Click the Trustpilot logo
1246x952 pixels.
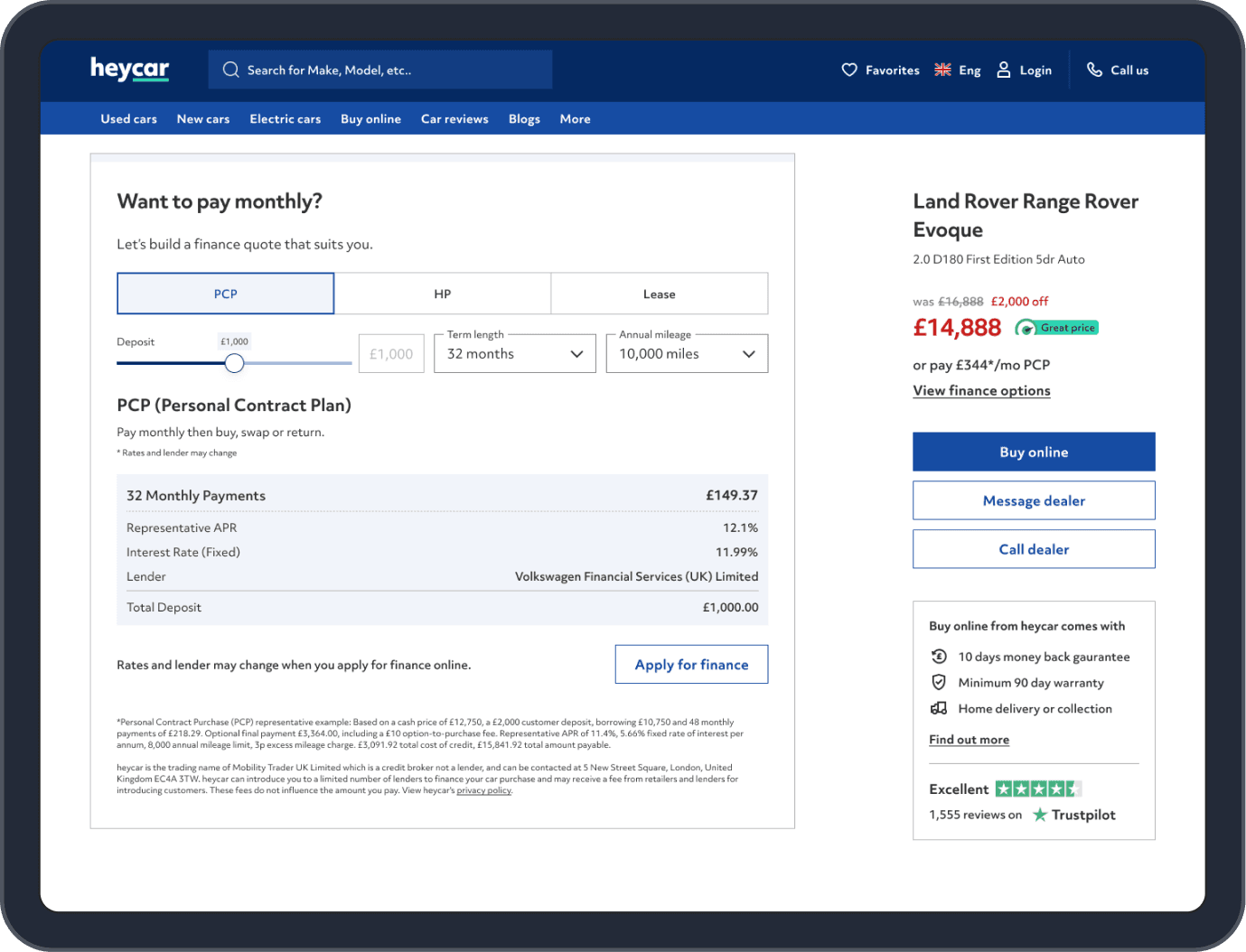[1074, 815]
